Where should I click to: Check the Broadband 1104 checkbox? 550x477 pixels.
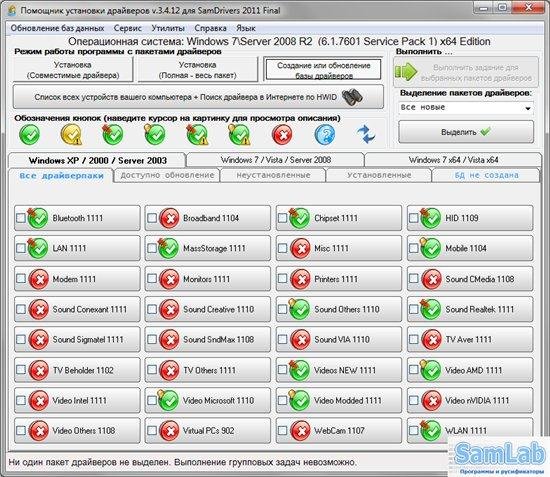(x=152, y=218)
